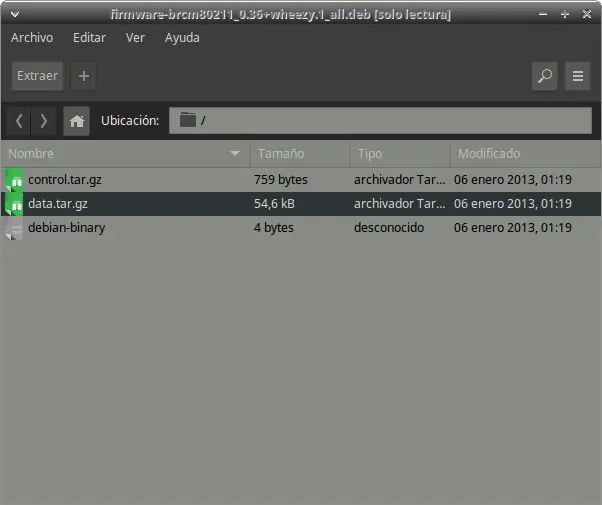Image resolution: width=602 pixels, height=505 pixels.
Task: Click the 54,6 kB size cell
Action: pos(274,204)
